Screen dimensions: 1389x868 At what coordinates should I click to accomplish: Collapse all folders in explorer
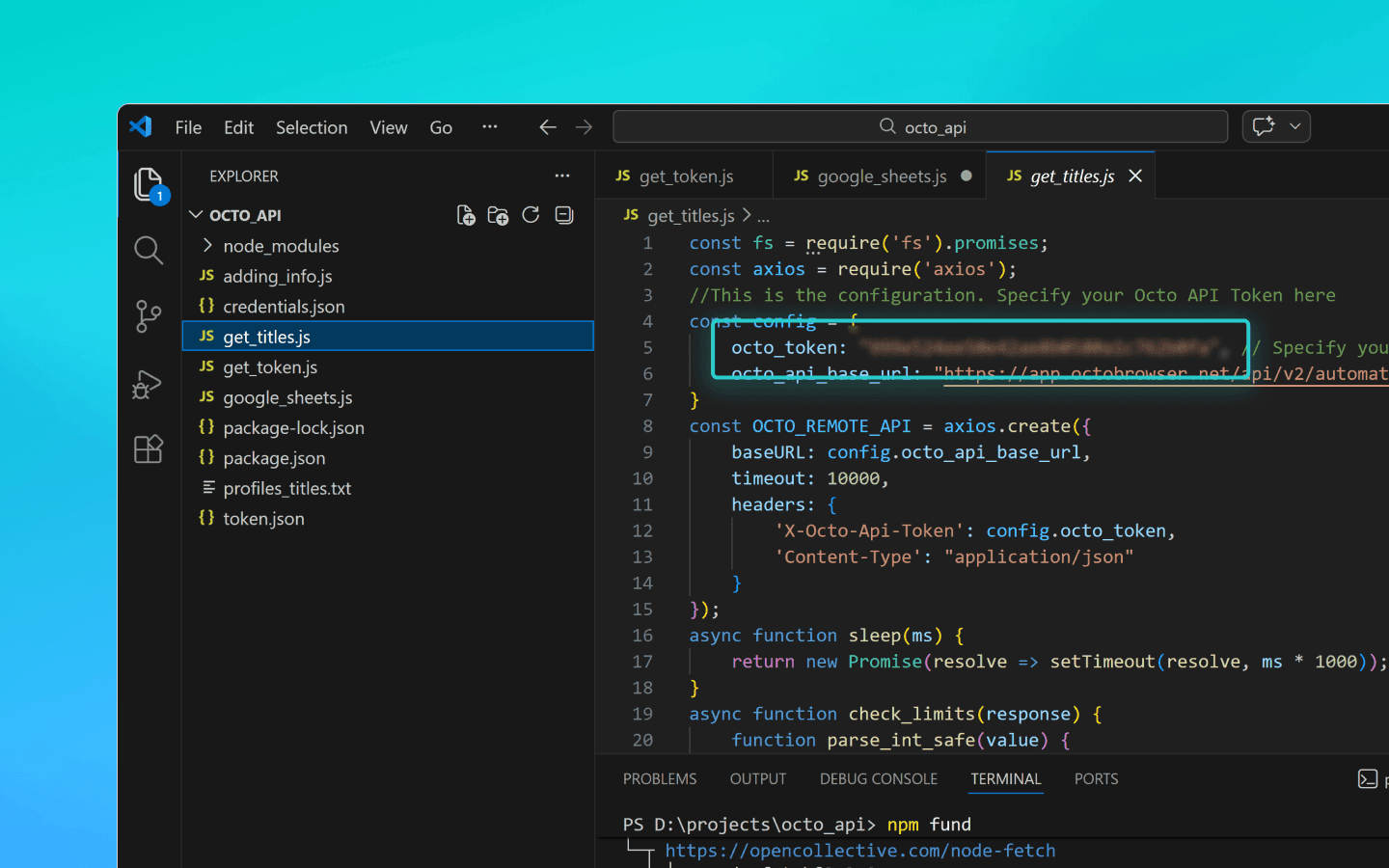(x=564, y=215)
